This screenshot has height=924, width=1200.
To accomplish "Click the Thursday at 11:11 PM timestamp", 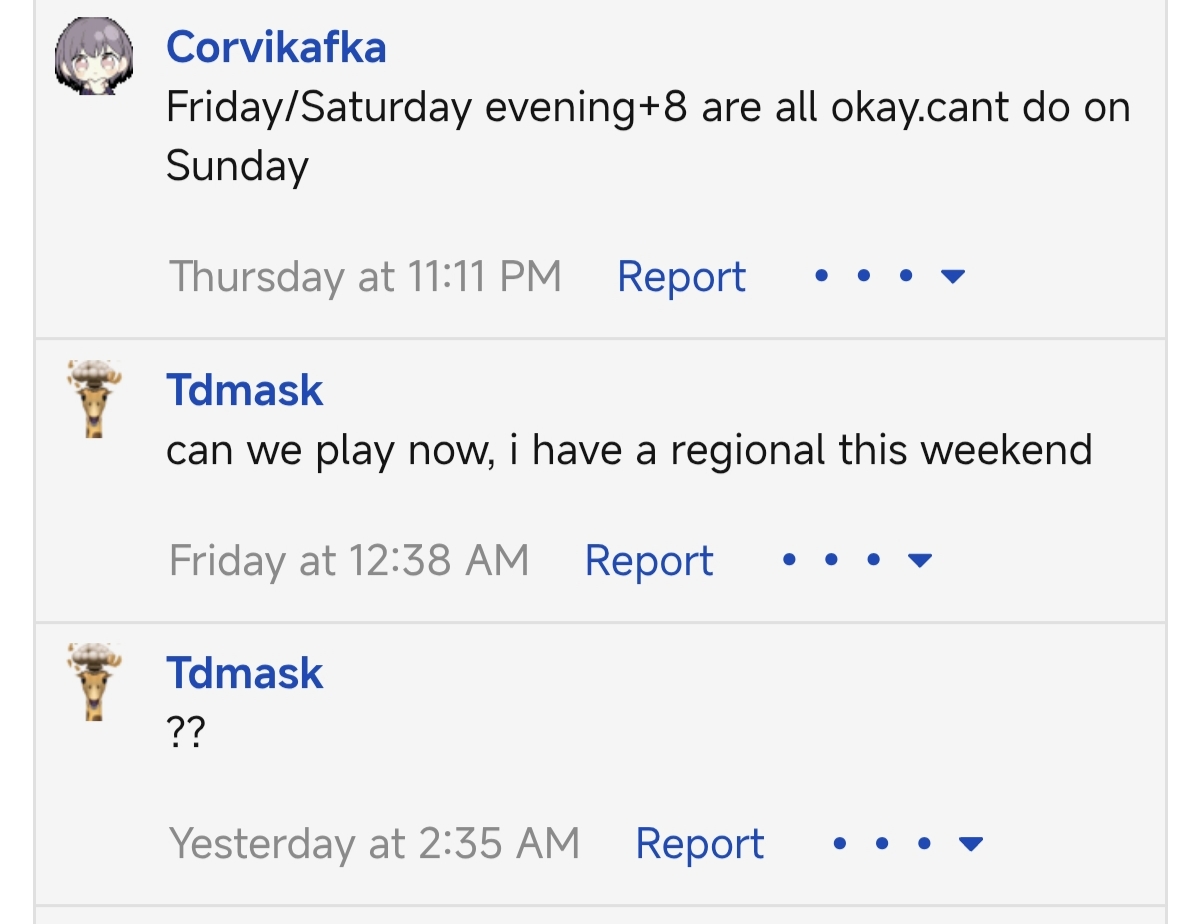I will coord(365,277).
